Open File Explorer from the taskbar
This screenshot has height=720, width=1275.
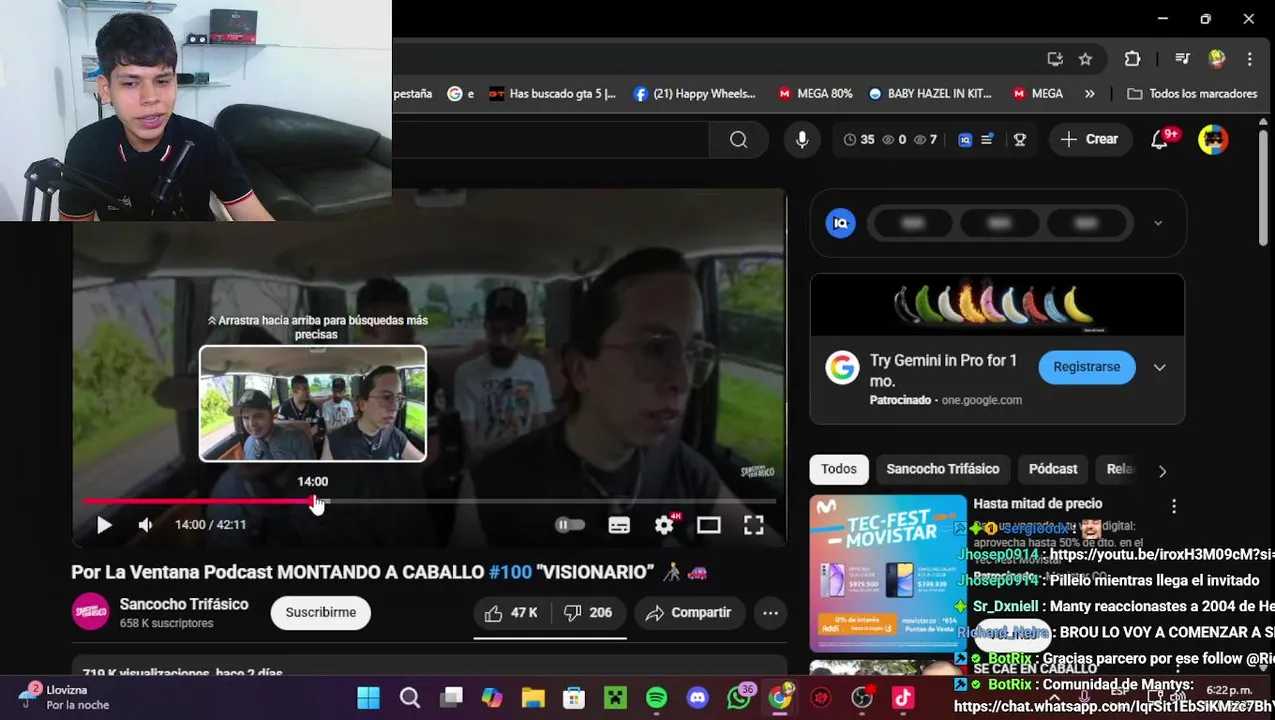533,698
